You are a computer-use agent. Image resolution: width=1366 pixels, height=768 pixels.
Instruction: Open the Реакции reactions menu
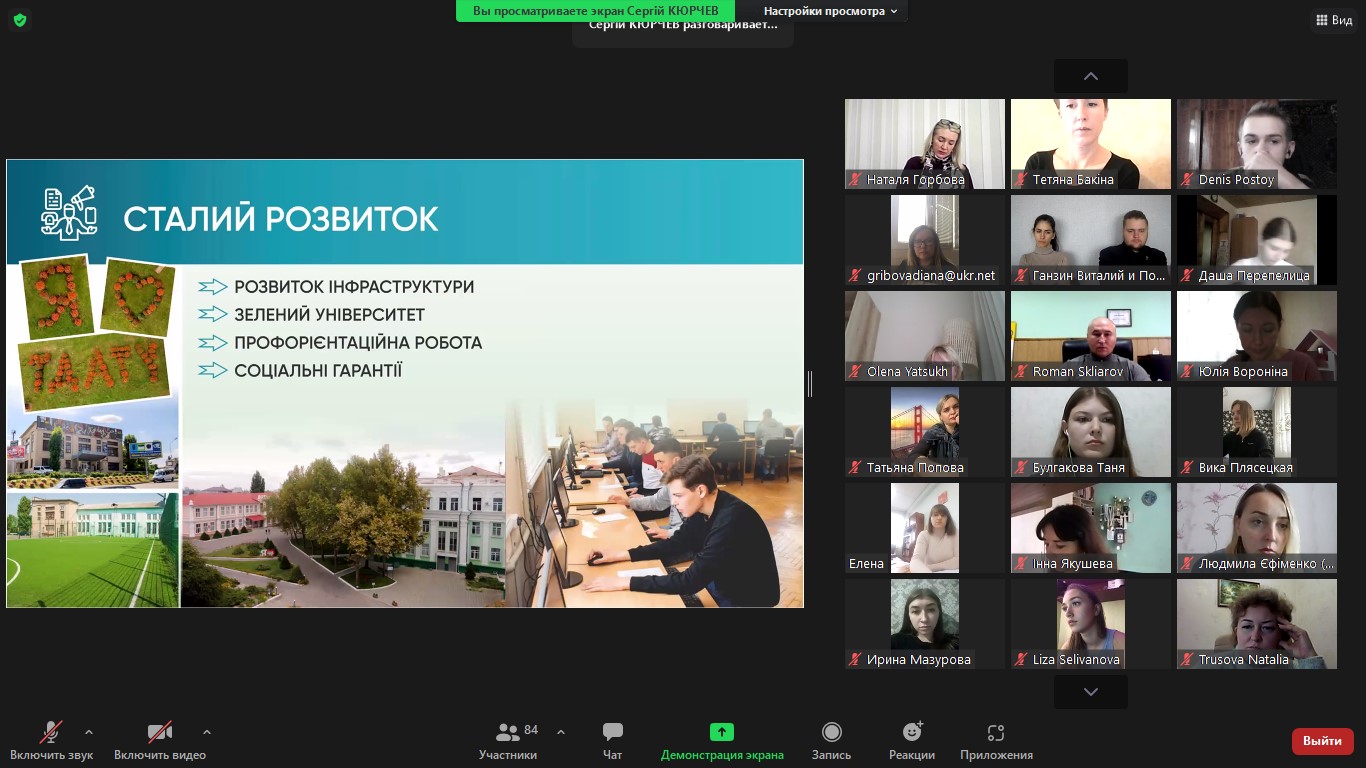(912, 741)
